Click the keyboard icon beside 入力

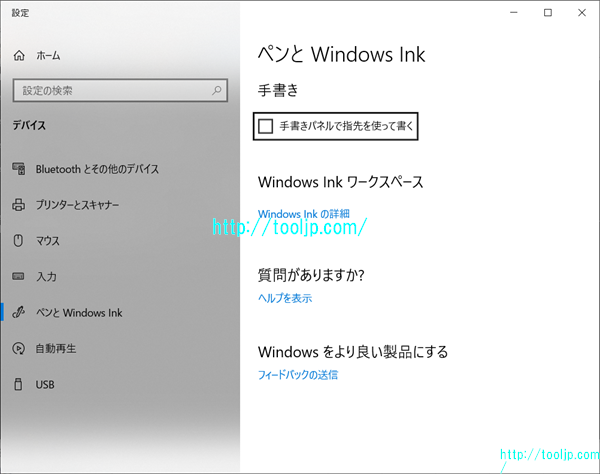click(x=18, y=276)
